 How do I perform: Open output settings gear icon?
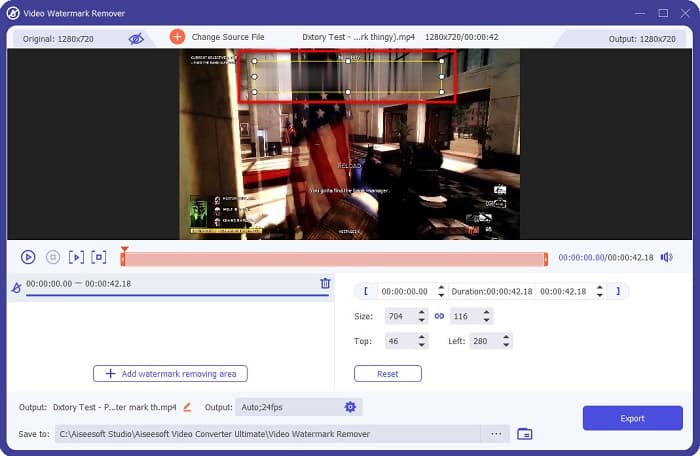[x=350, y=407]
